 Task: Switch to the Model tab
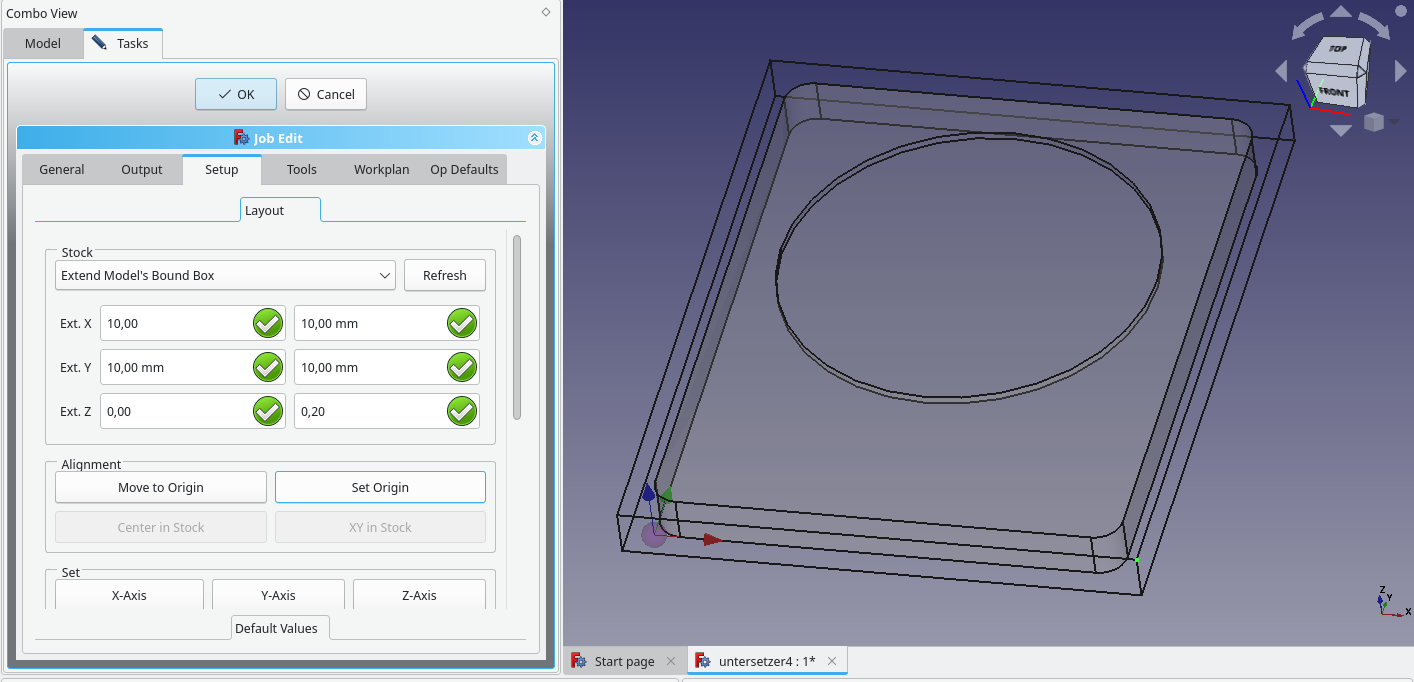click(x=43, y=43)
